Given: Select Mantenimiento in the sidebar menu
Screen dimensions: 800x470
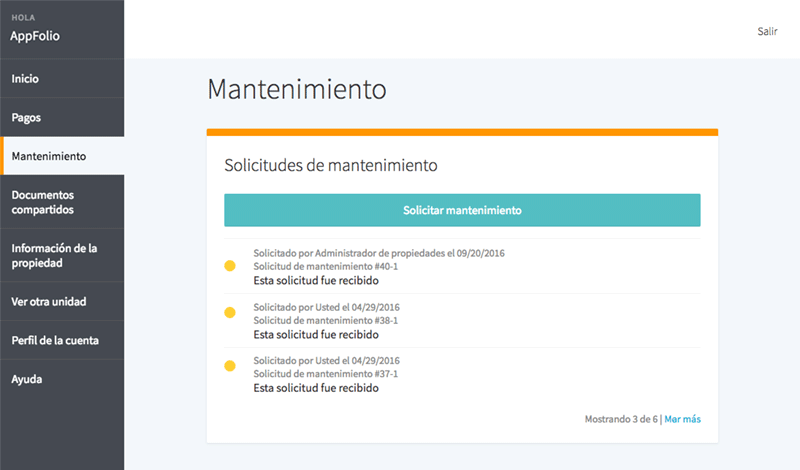Looking at the screenshot, I should pyautogui.click(x=48, y=156).
